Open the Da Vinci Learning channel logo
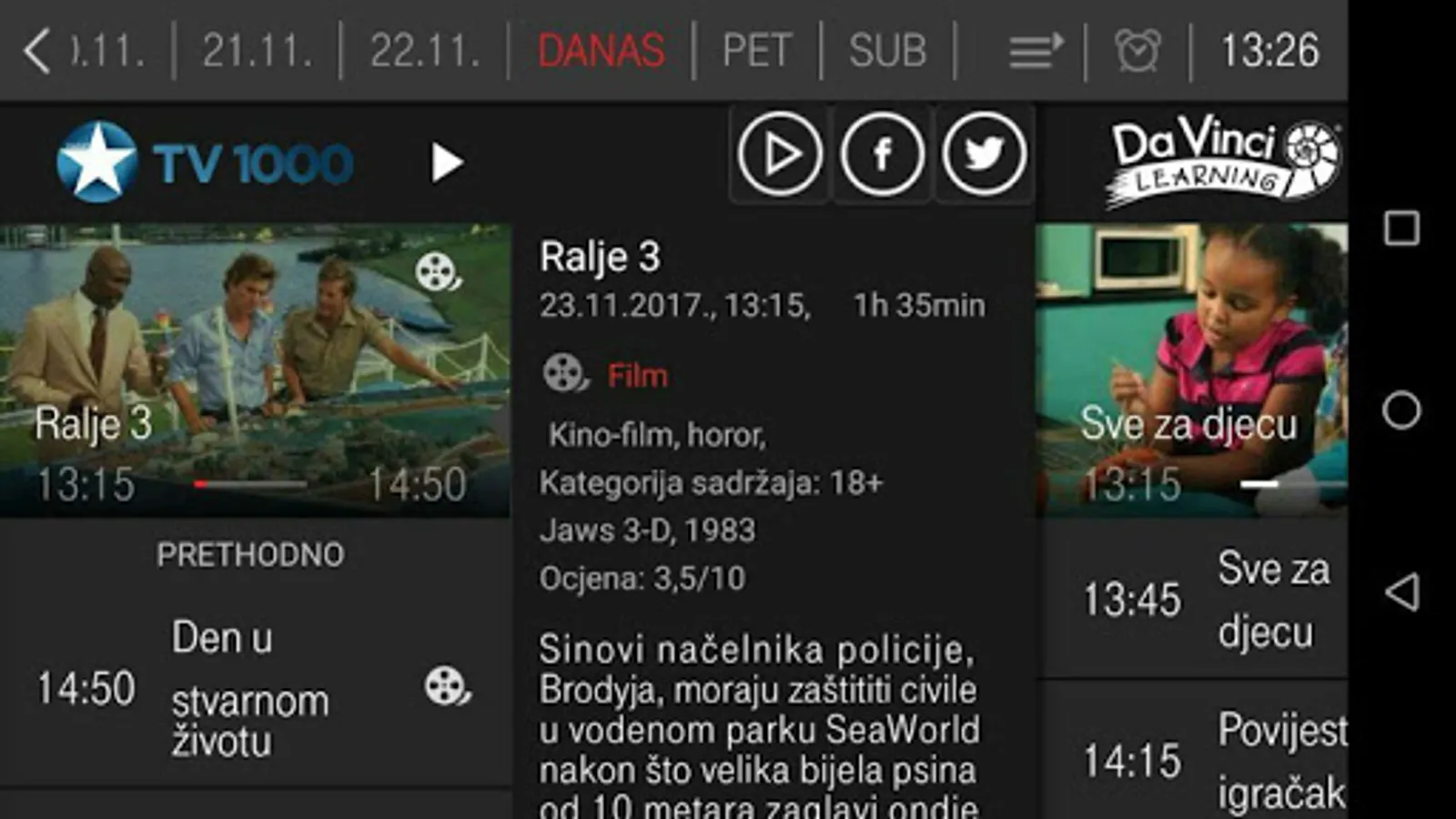The image size is (1456, 819). click(x=1224, y=160)
